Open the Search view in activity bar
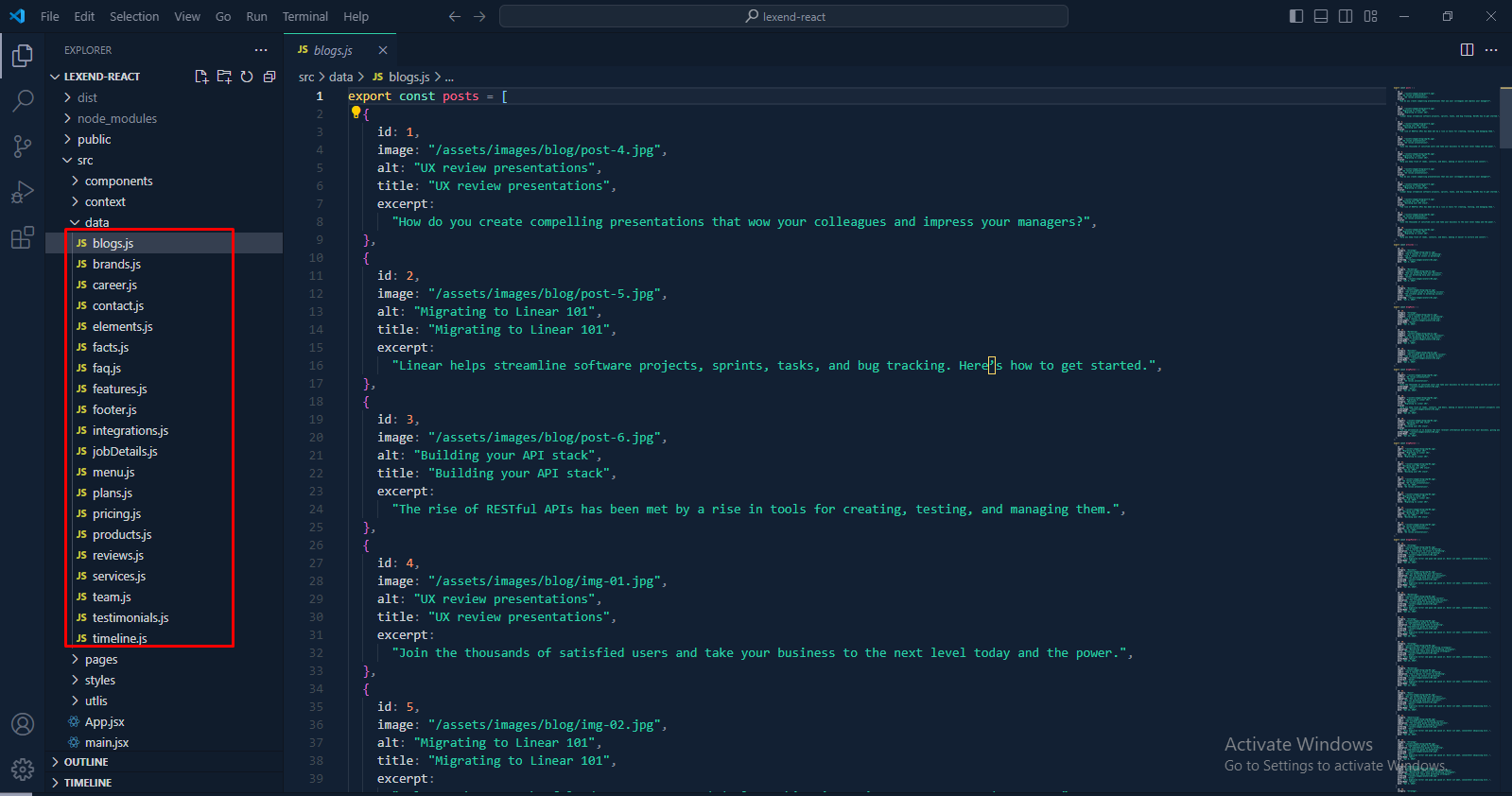The image size is (1512, 796). 23,100
